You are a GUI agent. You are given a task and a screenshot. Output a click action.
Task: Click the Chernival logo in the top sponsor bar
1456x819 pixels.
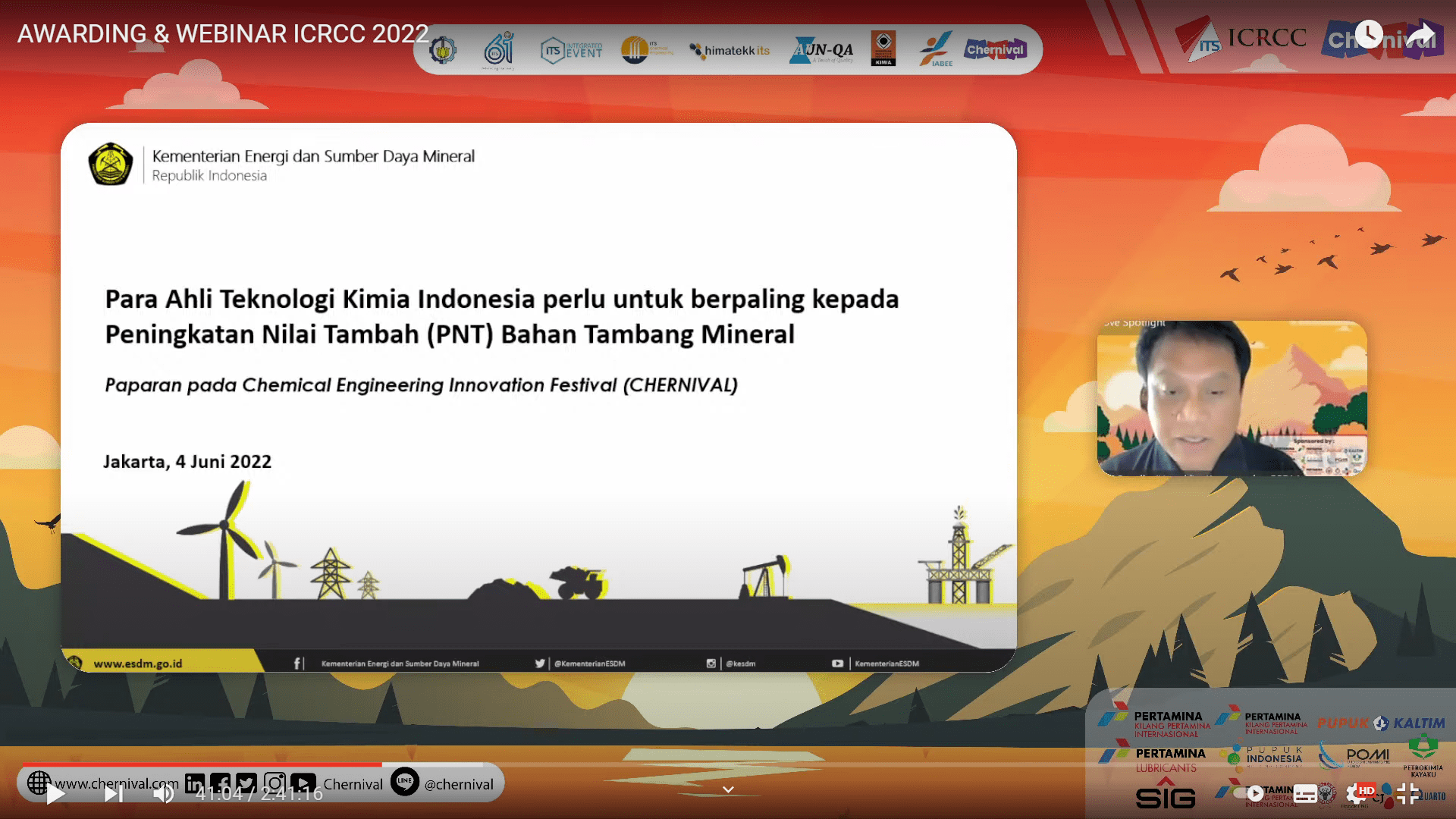995,50
